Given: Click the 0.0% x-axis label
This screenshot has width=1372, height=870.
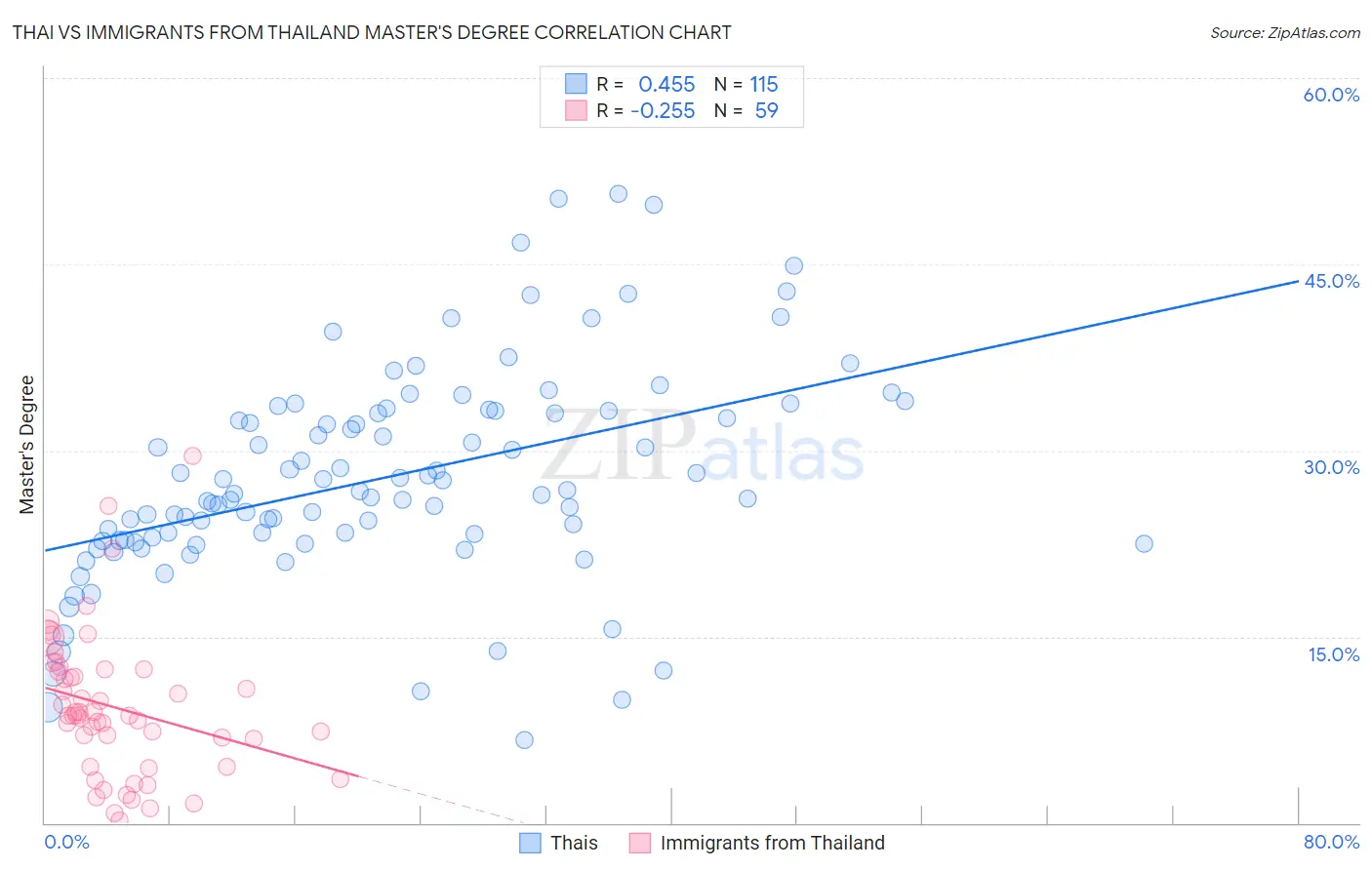Looking at the screenshot, I should 67,842.
